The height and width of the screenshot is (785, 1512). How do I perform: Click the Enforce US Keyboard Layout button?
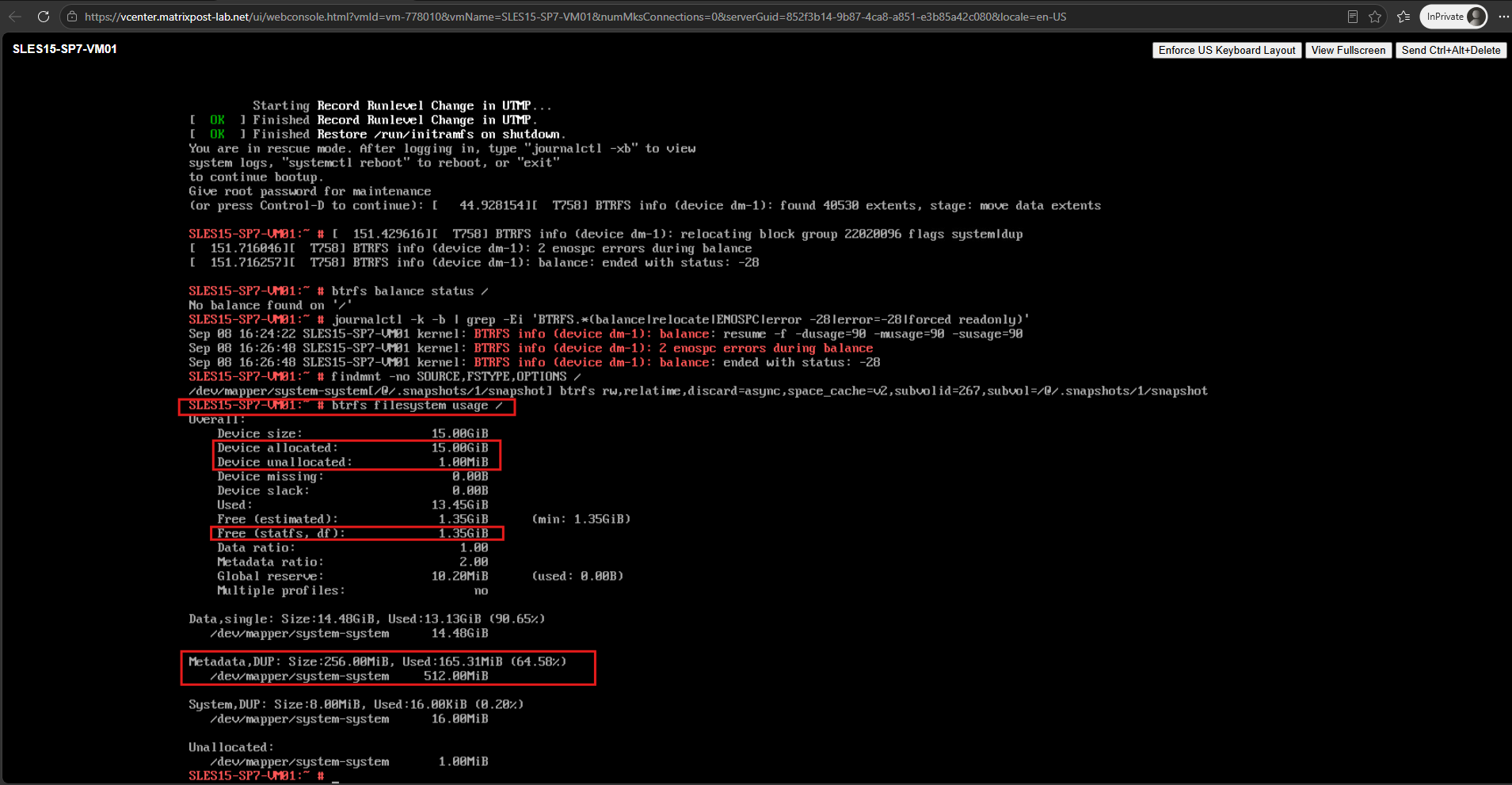click(1227, 50)
